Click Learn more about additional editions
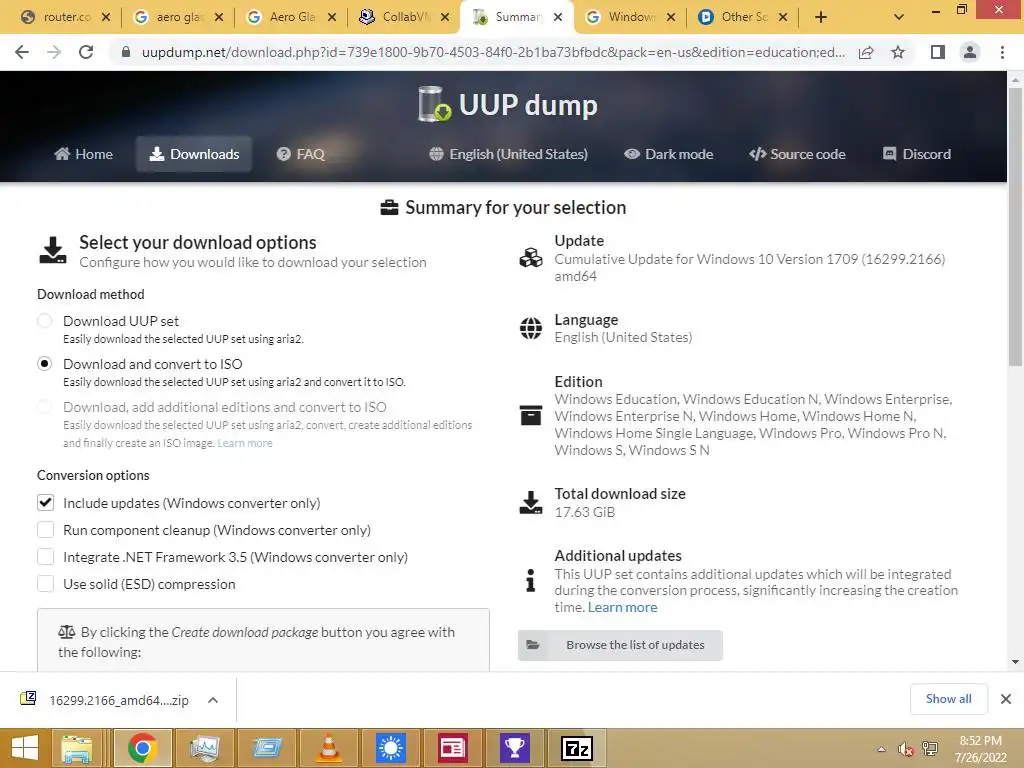The width and height of the screenshot is (1024, 768). pos(245,443)
